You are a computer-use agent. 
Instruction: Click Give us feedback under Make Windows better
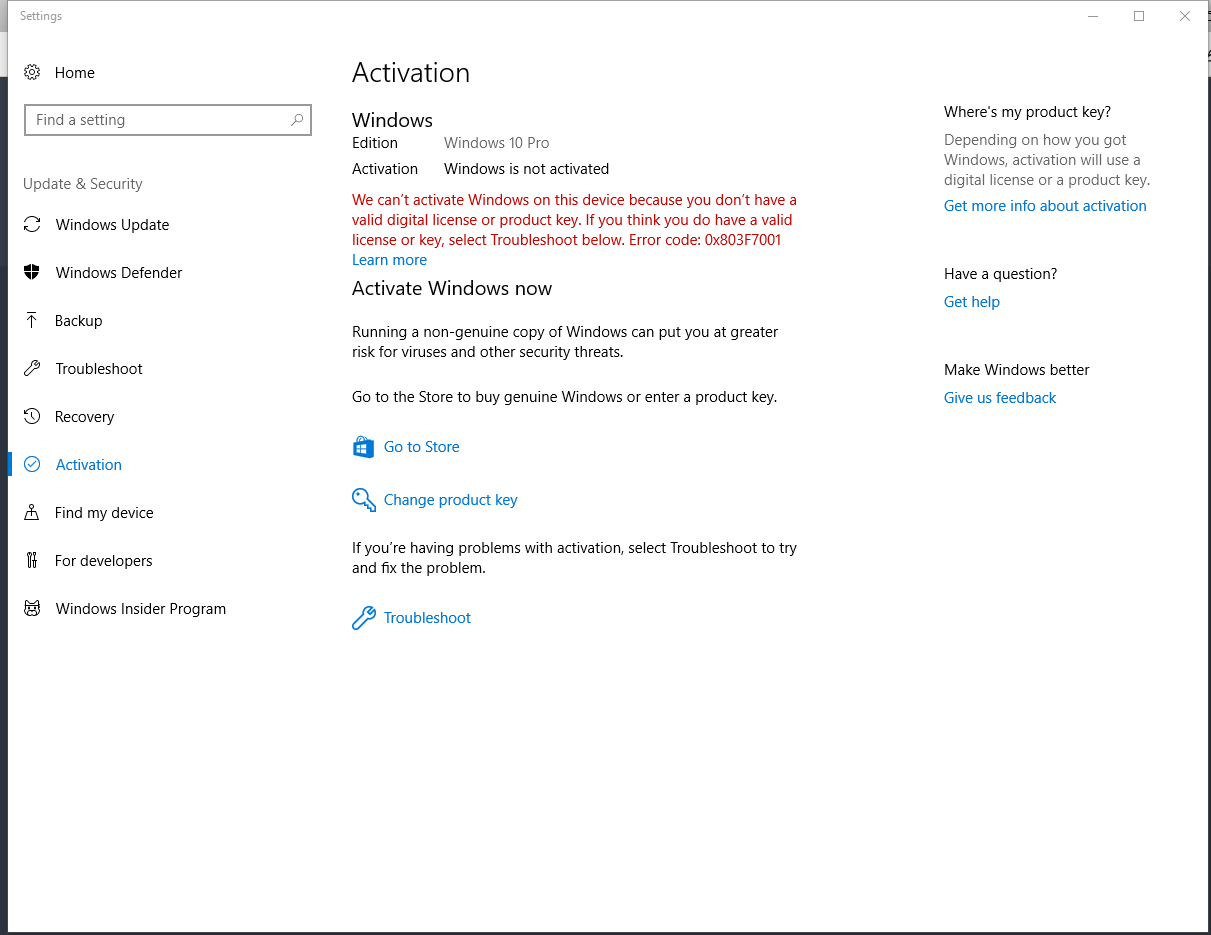pyautogui.click(x=999, y=397)
